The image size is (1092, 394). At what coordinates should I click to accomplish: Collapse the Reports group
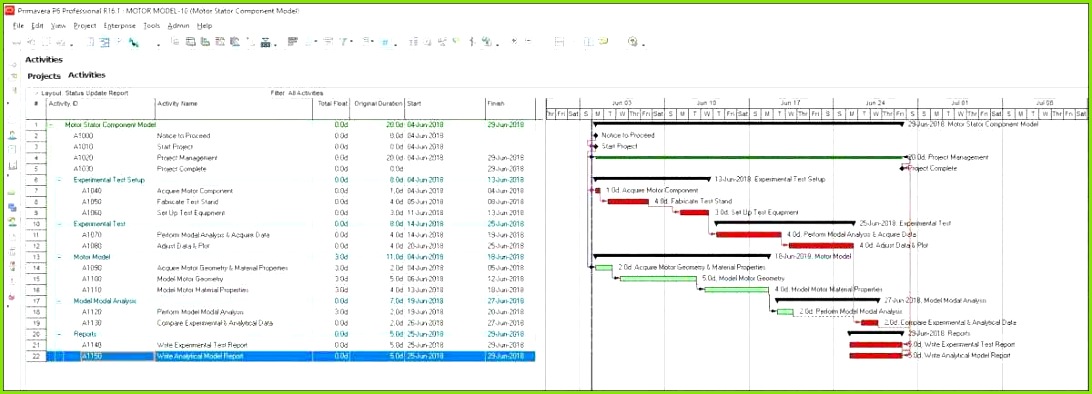pyautogui.click(x=60, y=333)
